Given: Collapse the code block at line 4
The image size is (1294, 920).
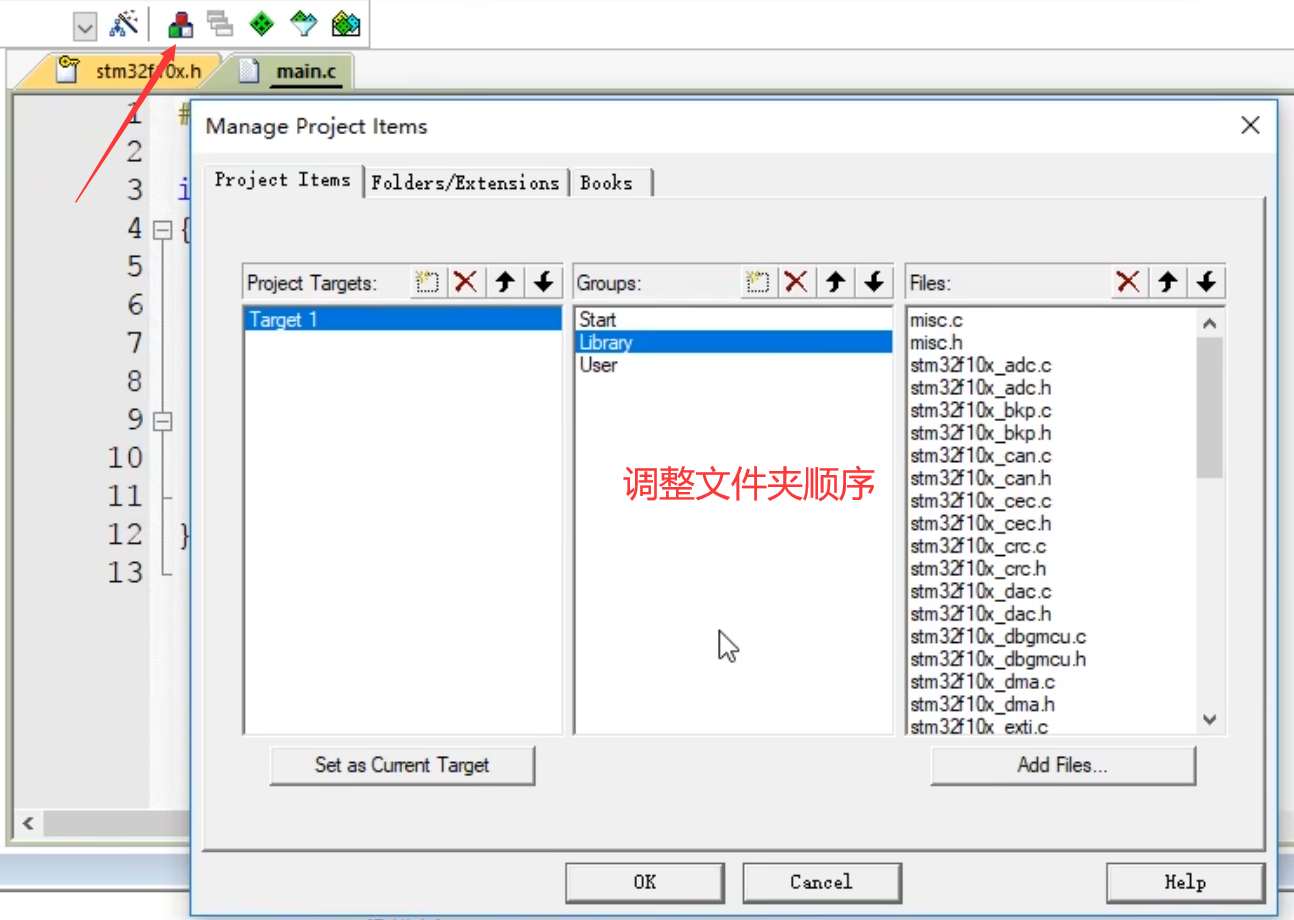Looking at the screenshot, I should pyautogui.click(x=162, y=230).
